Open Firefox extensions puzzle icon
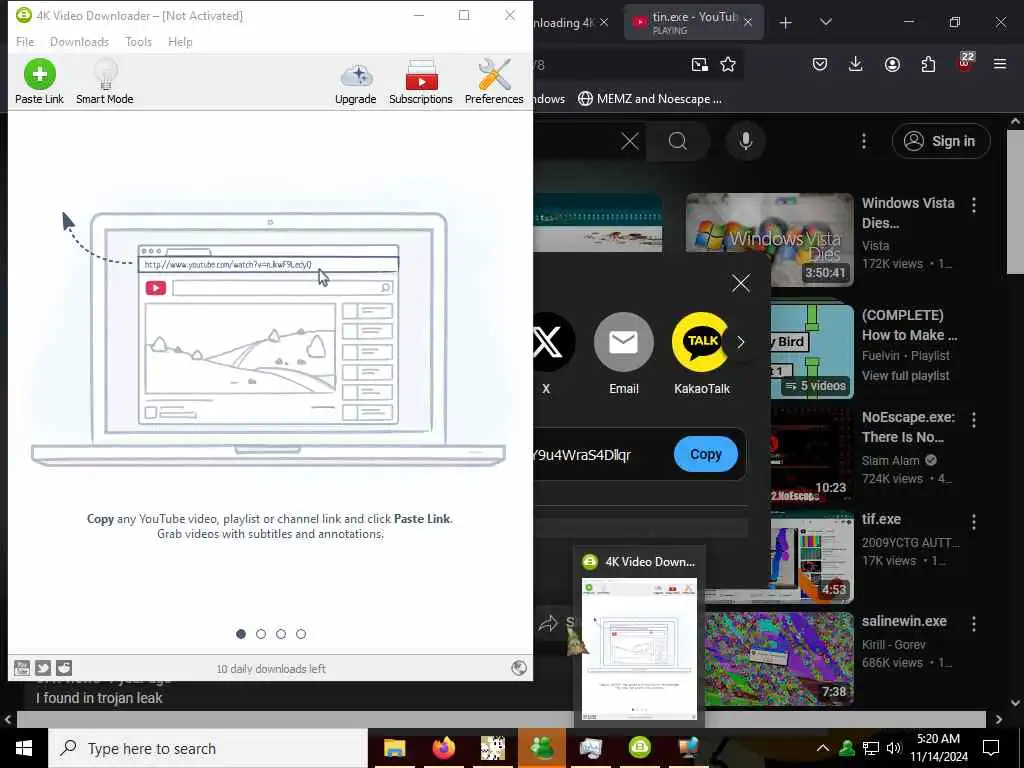This screenshot has width=1024, height=768. (x=928, y=64)
